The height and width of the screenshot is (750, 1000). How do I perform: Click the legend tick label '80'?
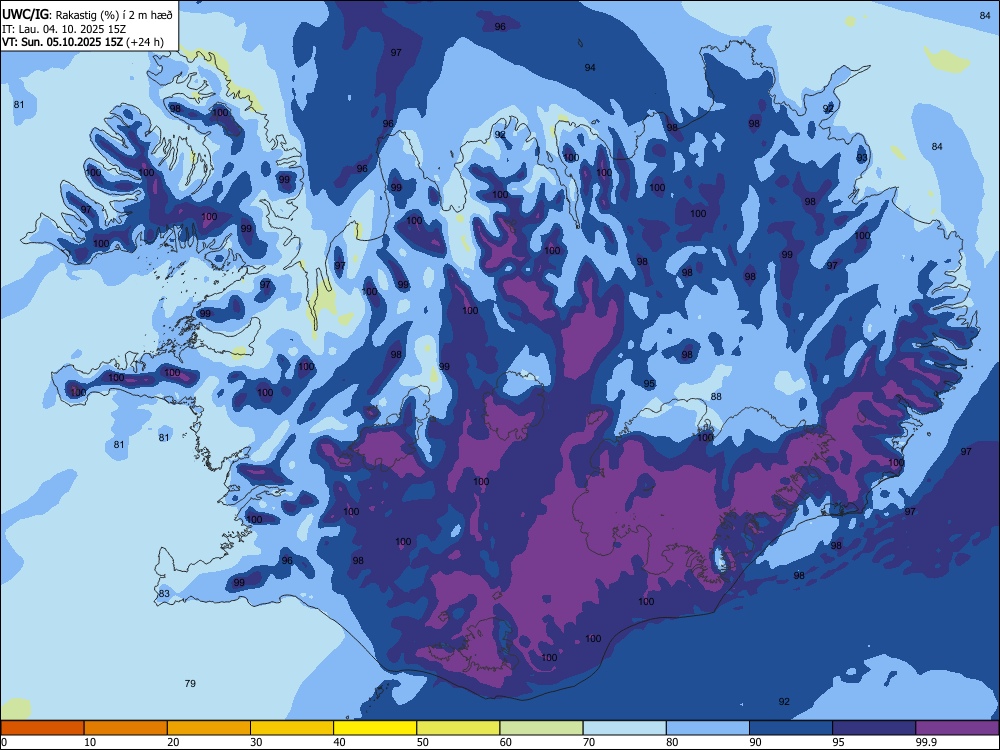click(673, 742)
